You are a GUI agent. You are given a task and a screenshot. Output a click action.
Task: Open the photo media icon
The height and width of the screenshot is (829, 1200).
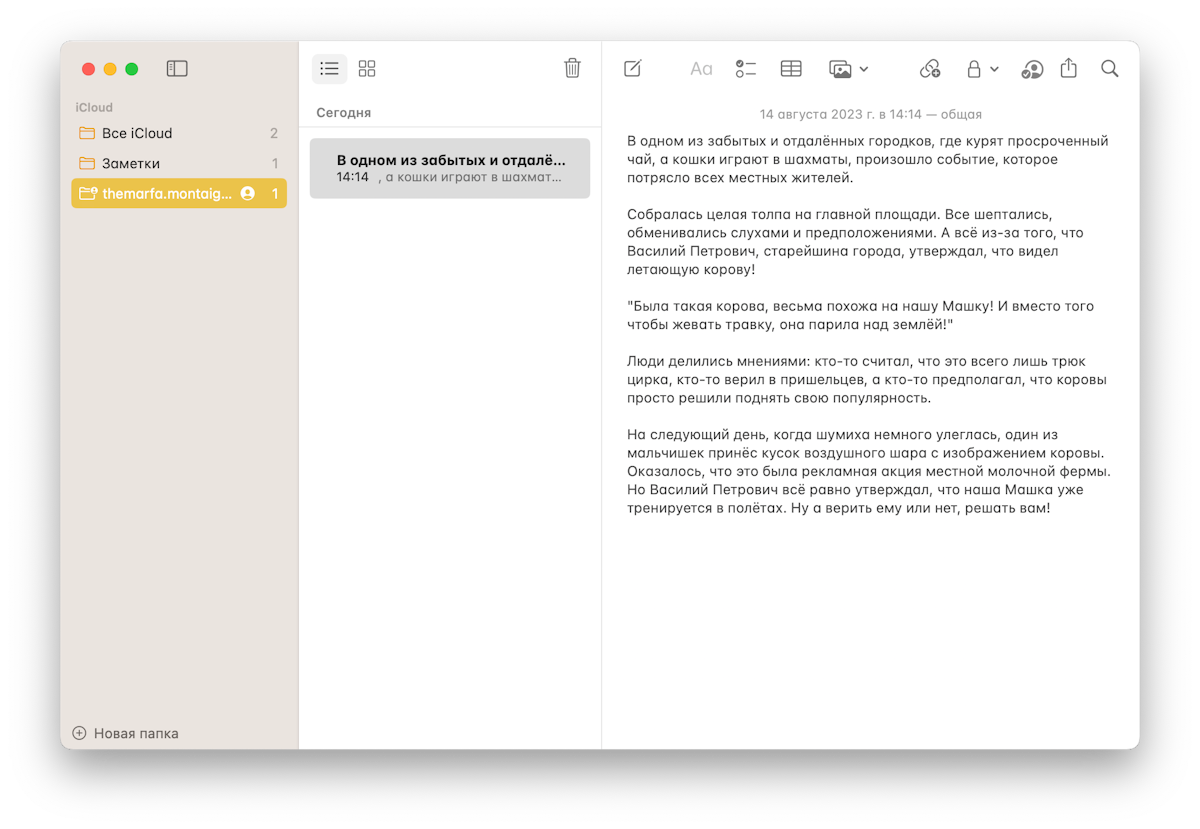(840, 69)
